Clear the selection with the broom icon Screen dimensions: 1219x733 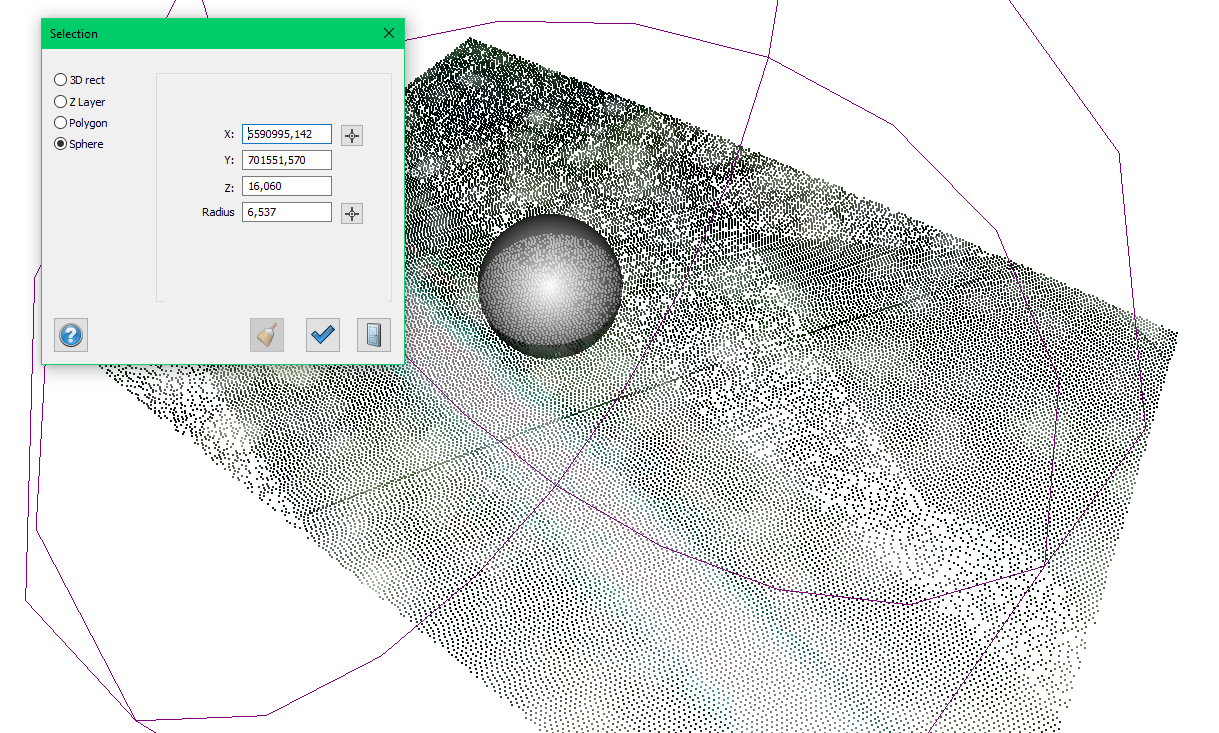point(267,335)
